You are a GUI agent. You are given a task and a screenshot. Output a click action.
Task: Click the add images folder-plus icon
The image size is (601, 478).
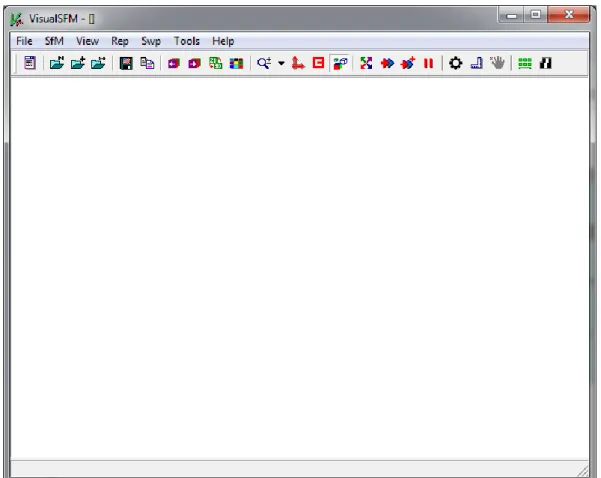point(78,63)
